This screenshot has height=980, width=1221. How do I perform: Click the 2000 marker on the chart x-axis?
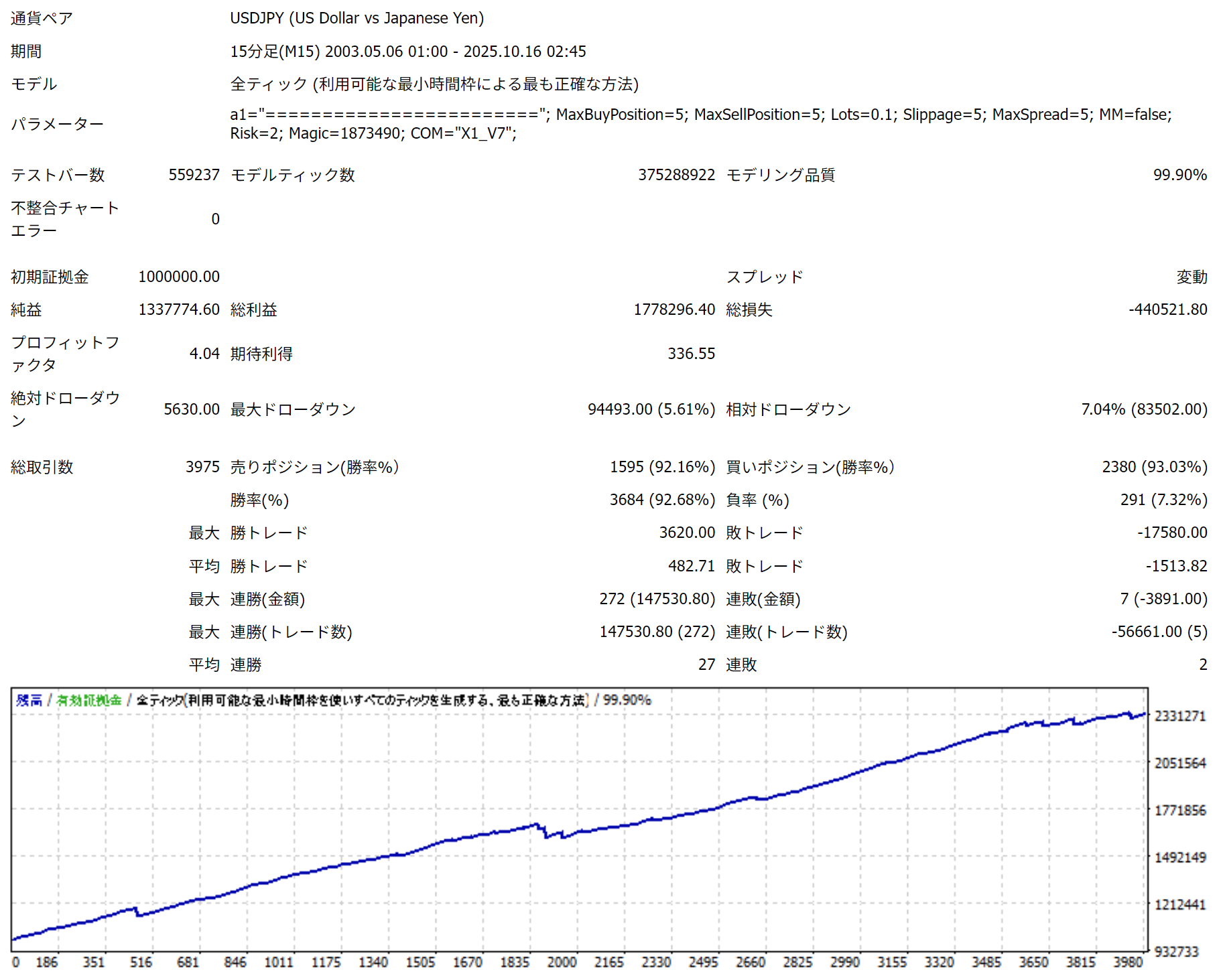(562, 962)
